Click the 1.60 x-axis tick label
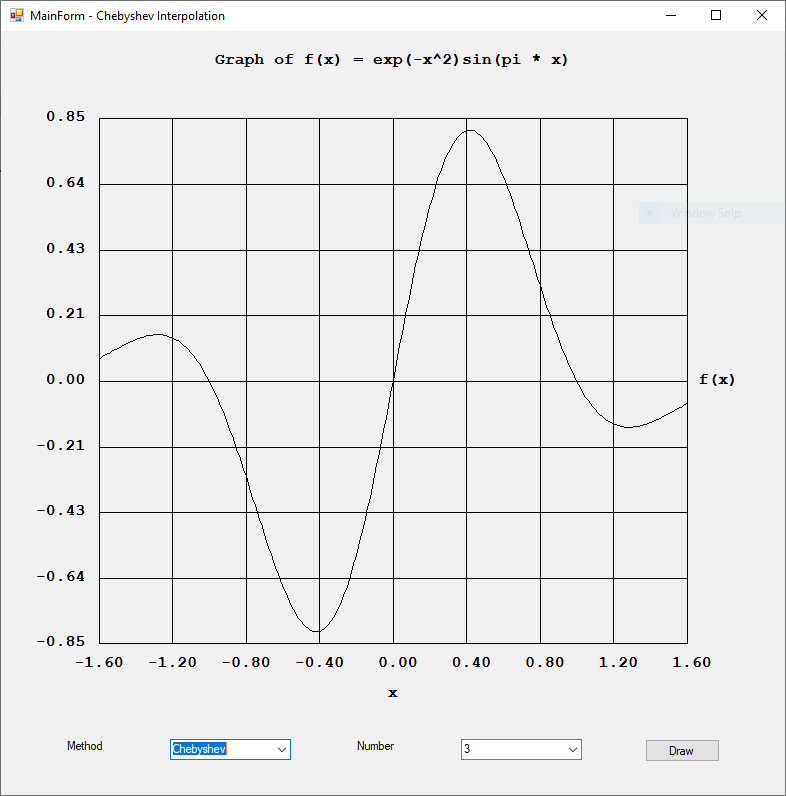The height and width of the screenshot is (796, 786). pyautogui.click(x=687, y=662)
